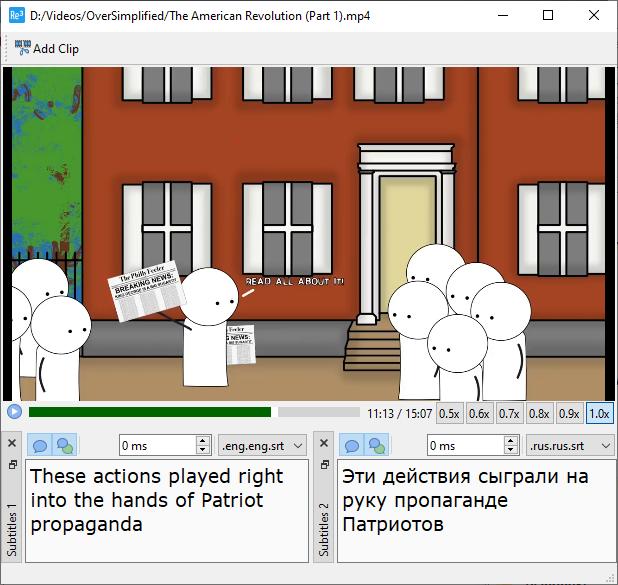Click the English subtitle text 'These actions played right'
Screen dimensions: 618x585
(156, 477)
